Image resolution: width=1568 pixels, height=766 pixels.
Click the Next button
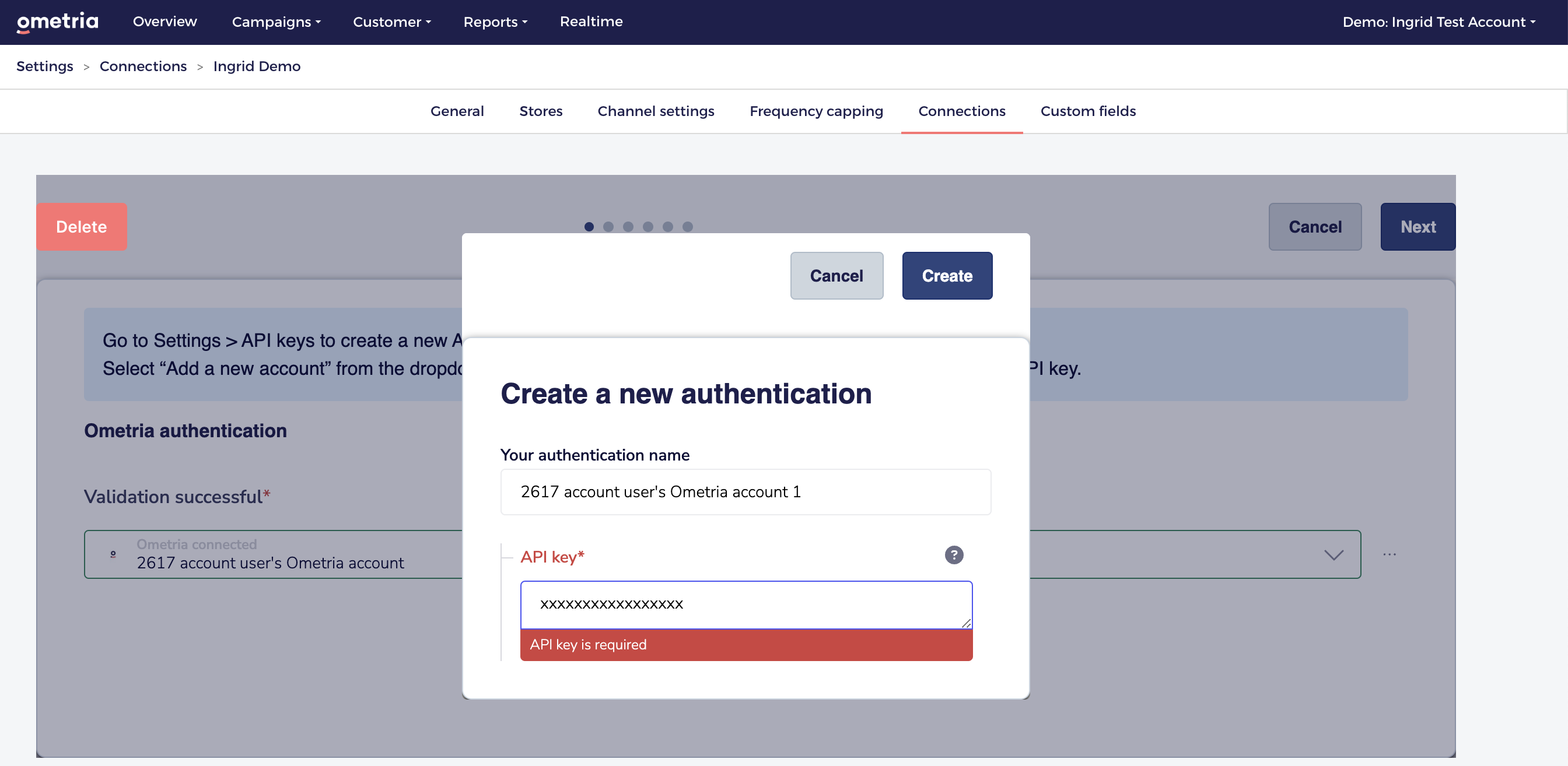tap(1417, 226)
